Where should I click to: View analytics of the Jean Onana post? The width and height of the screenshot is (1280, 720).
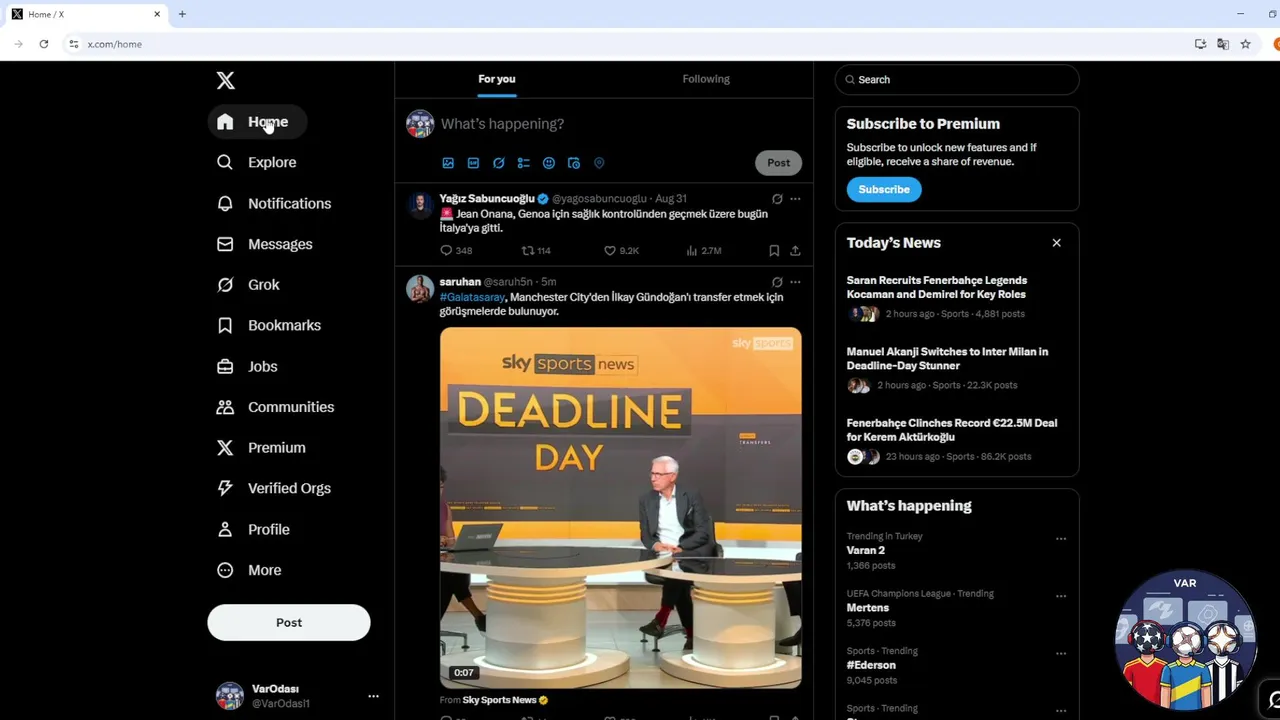click(703, 251)
